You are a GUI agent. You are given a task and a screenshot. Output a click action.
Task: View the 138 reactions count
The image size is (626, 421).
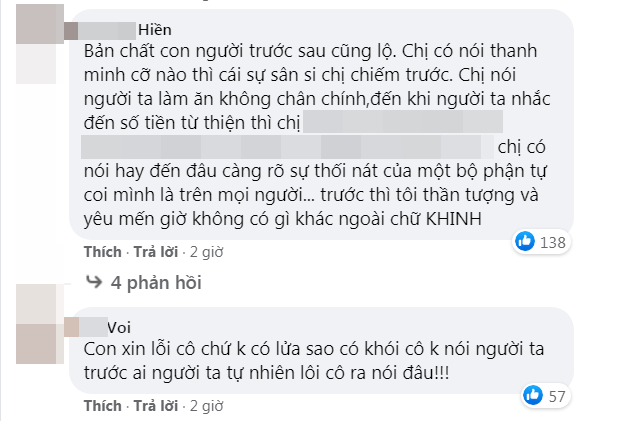coord(553,241)
